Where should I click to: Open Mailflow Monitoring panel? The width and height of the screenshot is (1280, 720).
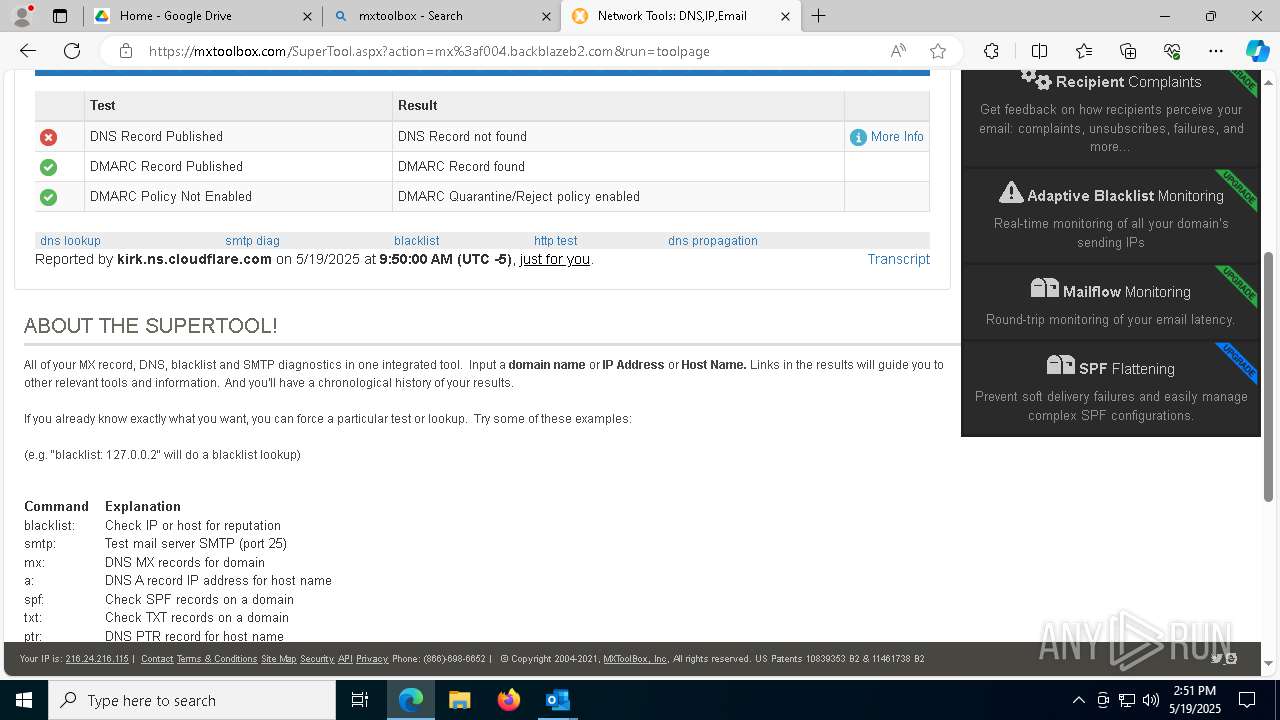coord(1111,303)
